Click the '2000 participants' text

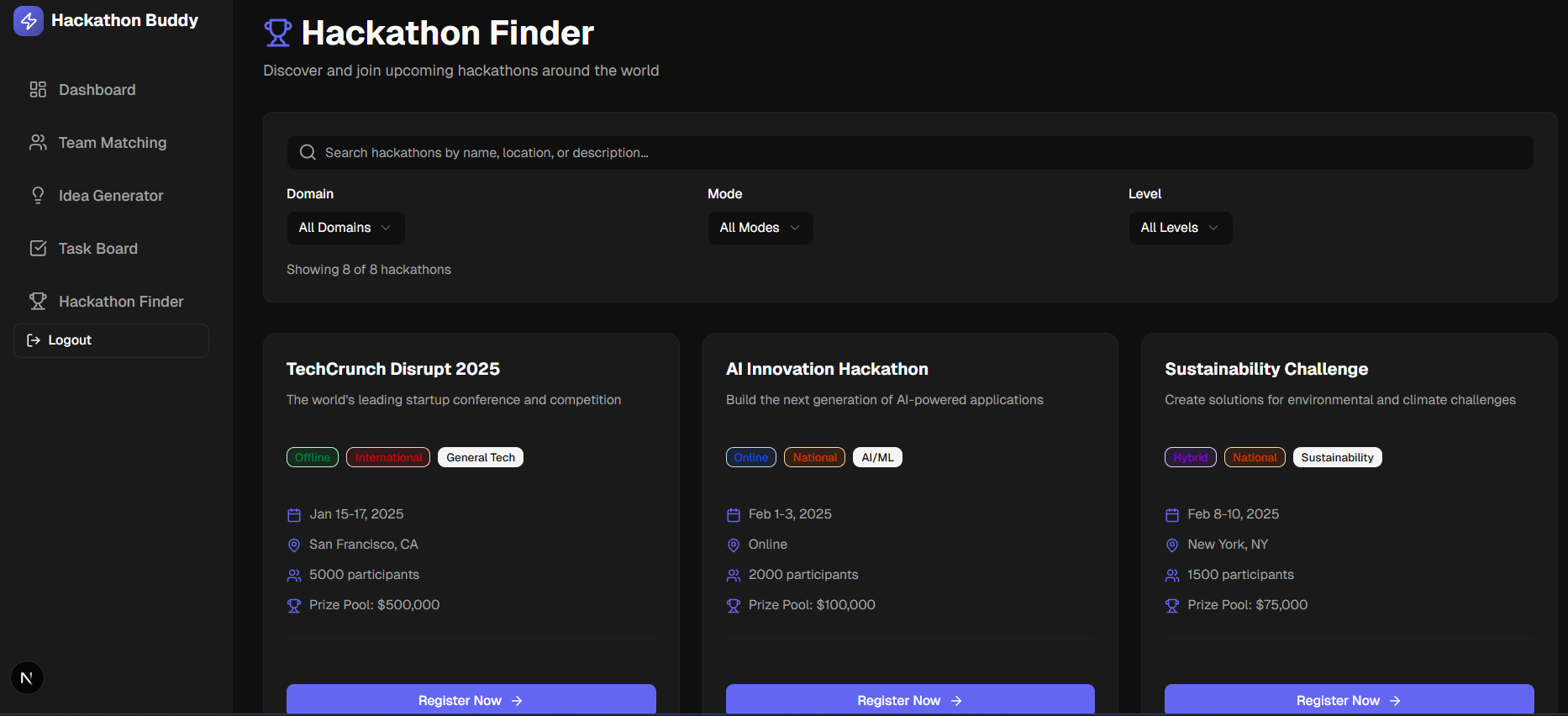tap(803, 575)
